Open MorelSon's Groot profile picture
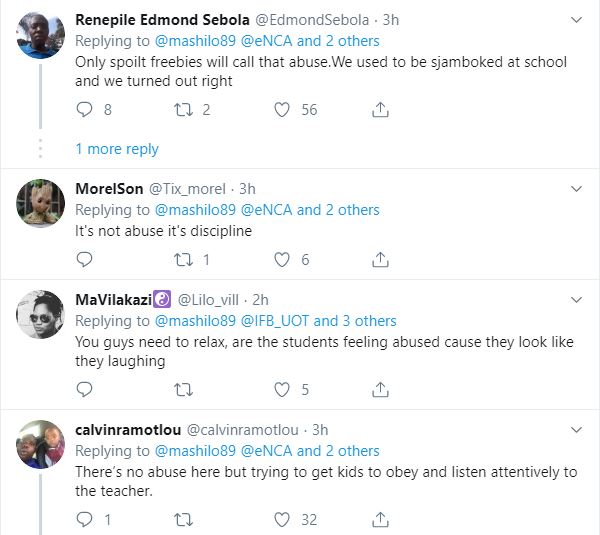 pyautogui.click(x=42, y=202)
